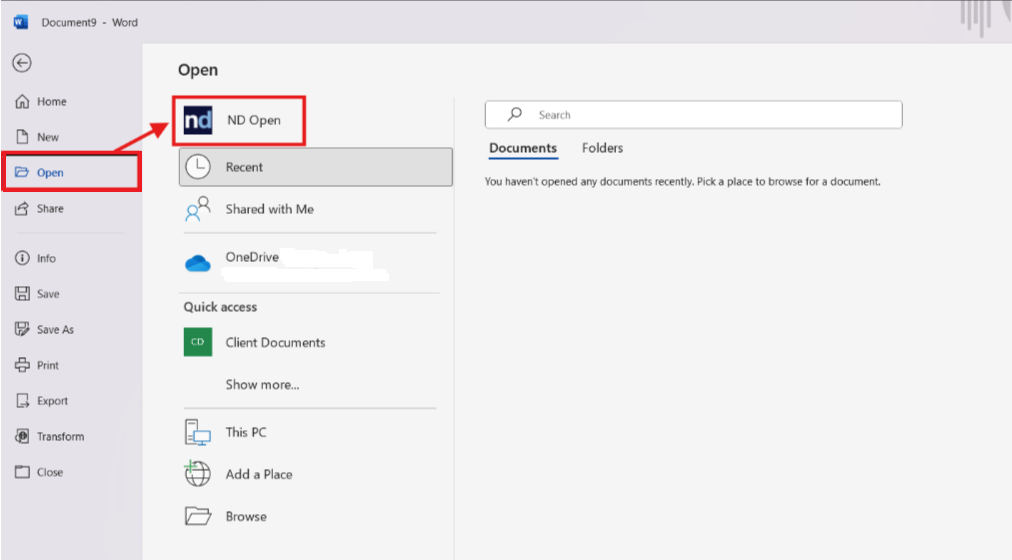Click the Save As icon
Image resolution: width=1012 pixels, height=560 pixels.
point(22,329)
